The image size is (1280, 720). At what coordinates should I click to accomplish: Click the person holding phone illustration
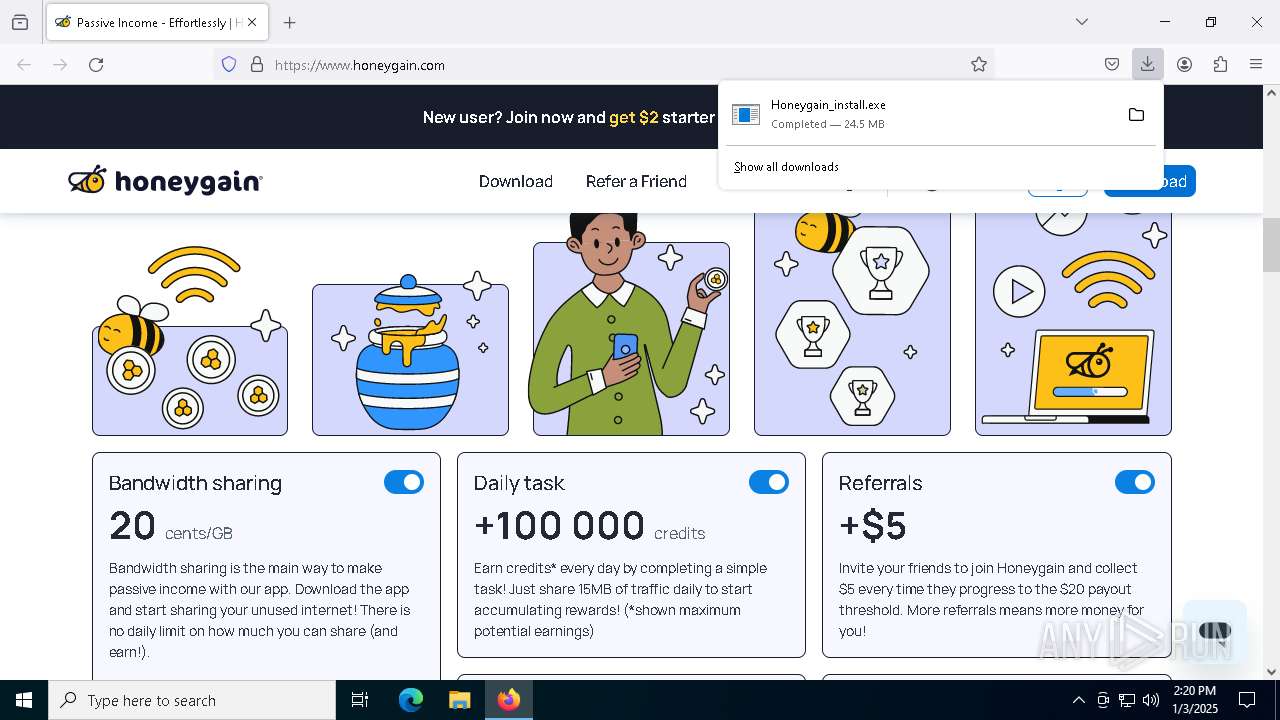click(631, 325)
